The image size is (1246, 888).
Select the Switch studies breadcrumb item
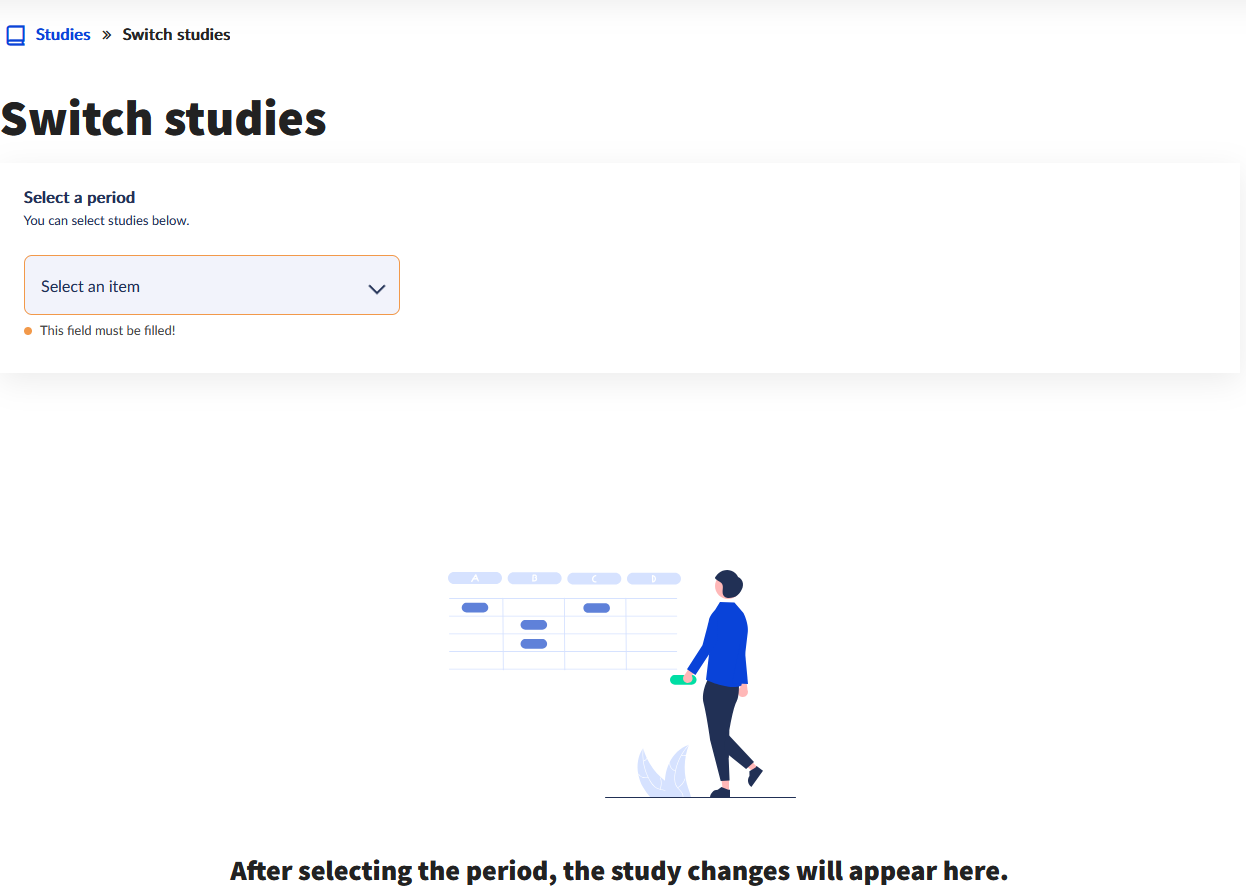point(176,34)
